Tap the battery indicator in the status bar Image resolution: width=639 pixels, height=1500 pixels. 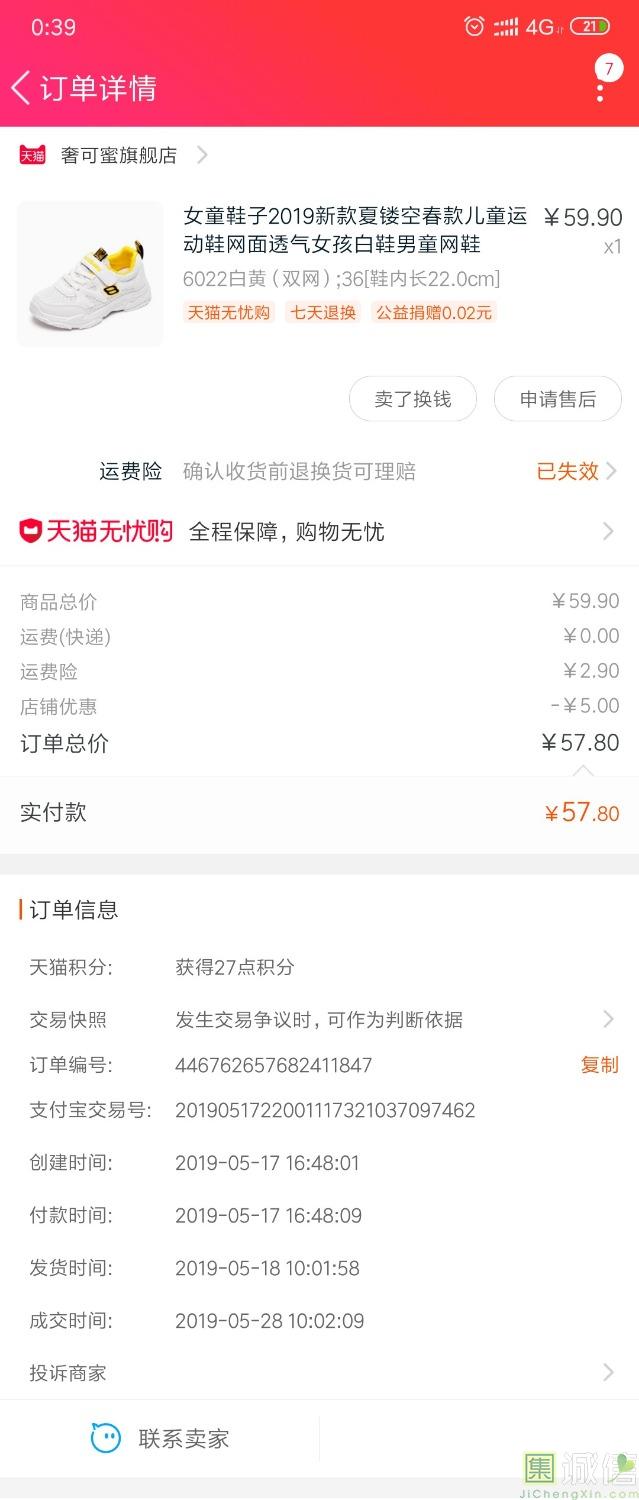pos(590,27)
